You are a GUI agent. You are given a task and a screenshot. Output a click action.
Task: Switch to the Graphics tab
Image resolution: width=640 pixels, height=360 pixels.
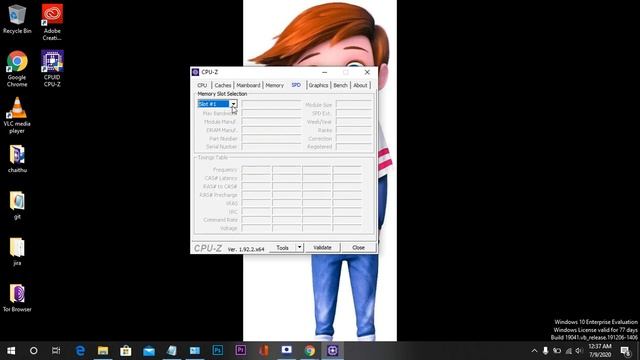318,85
